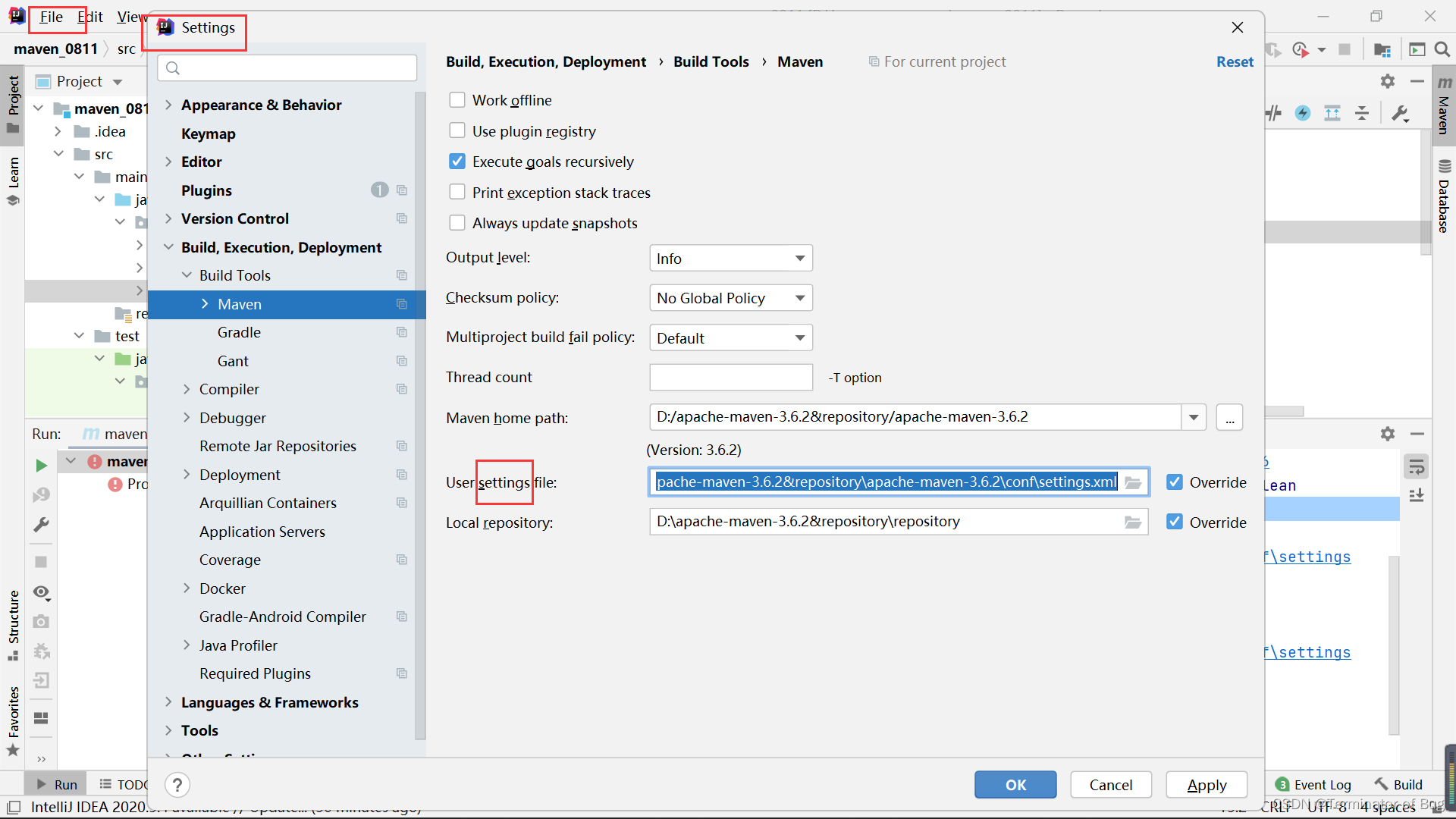Click the search magnifier icon in settings search field
The height and width of the screenshot is (819, 1456).
click(173, 68)
